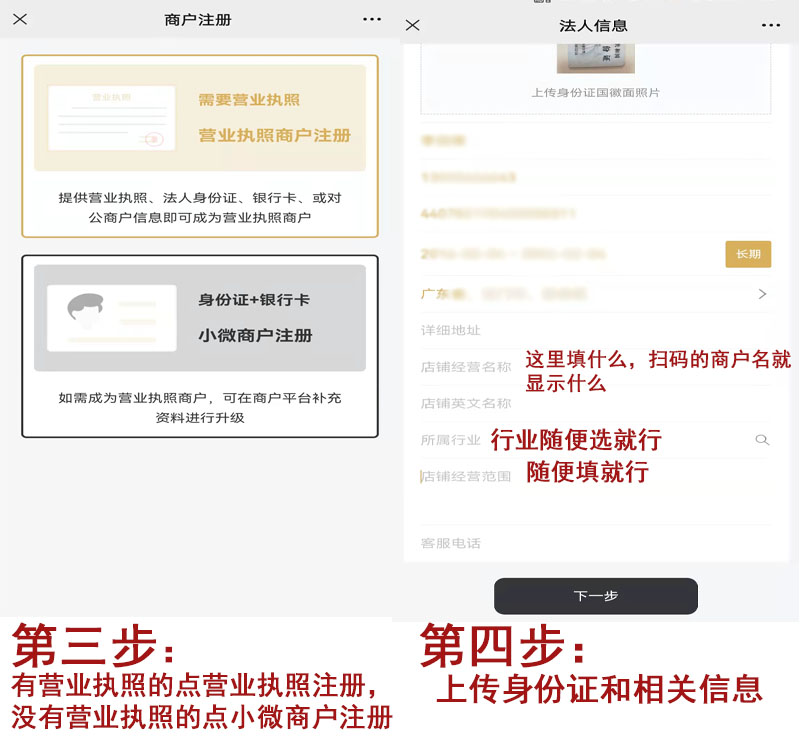Select 营业执照商户注册 card
Image resolution: width=800 pixels, height=750 pixels.
pyautogui.click(x=200, y=146)
